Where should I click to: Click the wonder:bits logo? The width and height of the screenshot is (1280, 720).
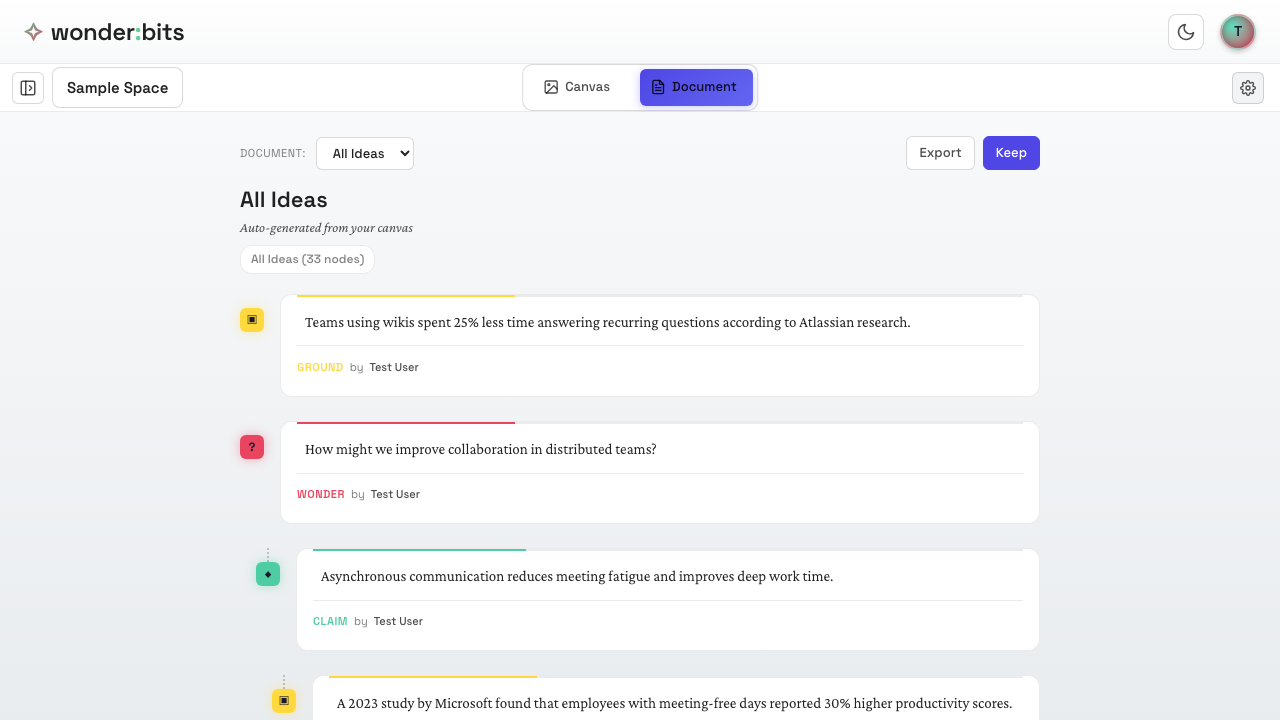pos(104,32)
